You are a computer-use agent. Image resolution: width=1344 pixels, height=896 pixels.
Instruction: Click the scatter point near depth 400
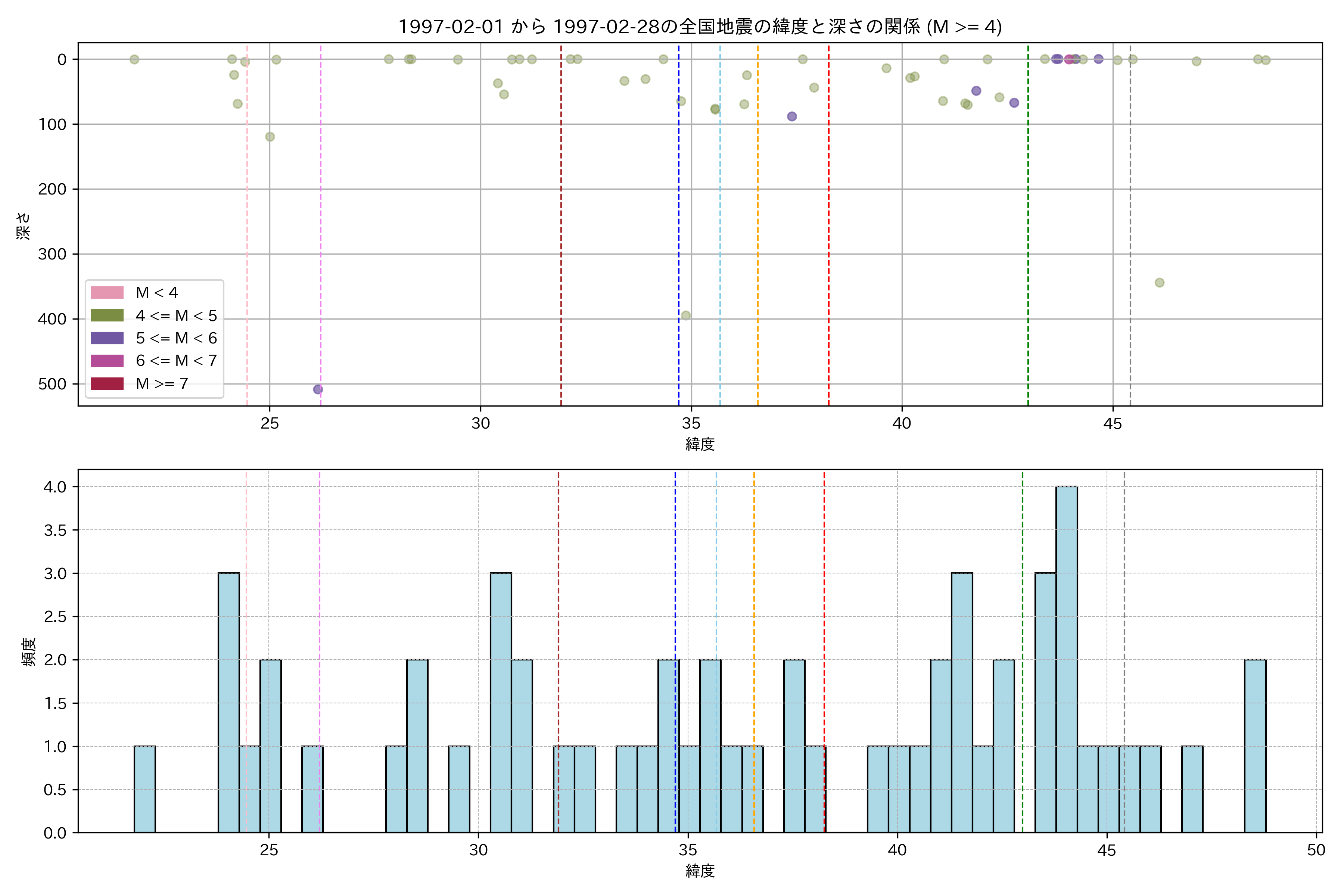tap(686, 315)
